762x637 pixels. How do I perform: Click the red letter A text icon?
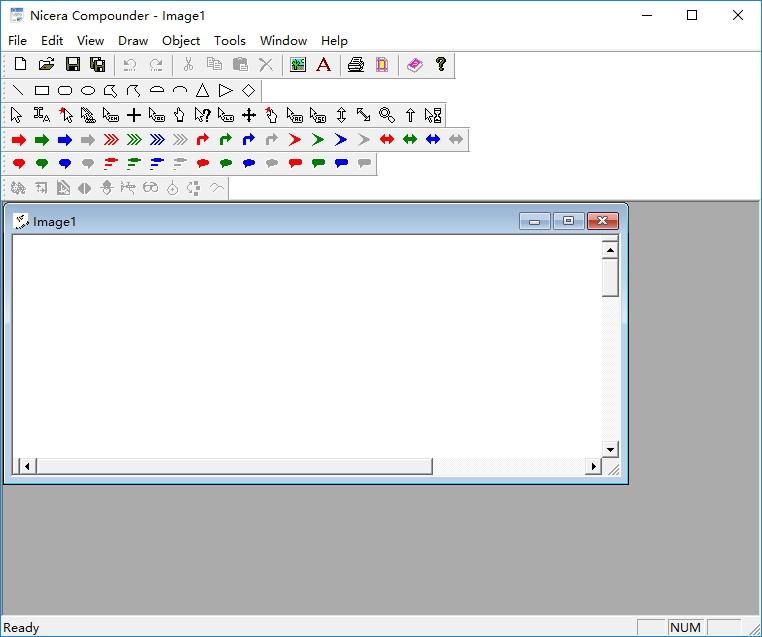pos(324,65)
